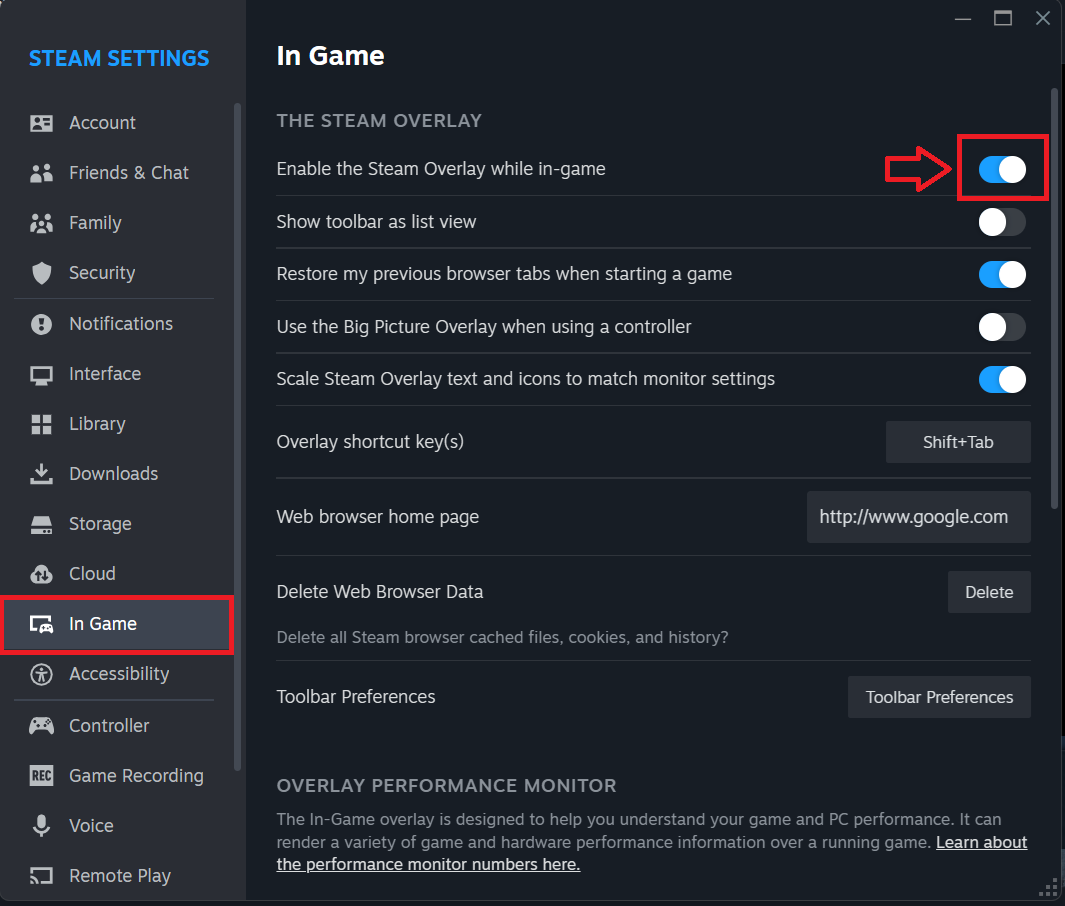Viewport: 1065px width, 906px height.
Task: Click the Shift+Tab overlay shortcut box
Action: tap(958, 442)
